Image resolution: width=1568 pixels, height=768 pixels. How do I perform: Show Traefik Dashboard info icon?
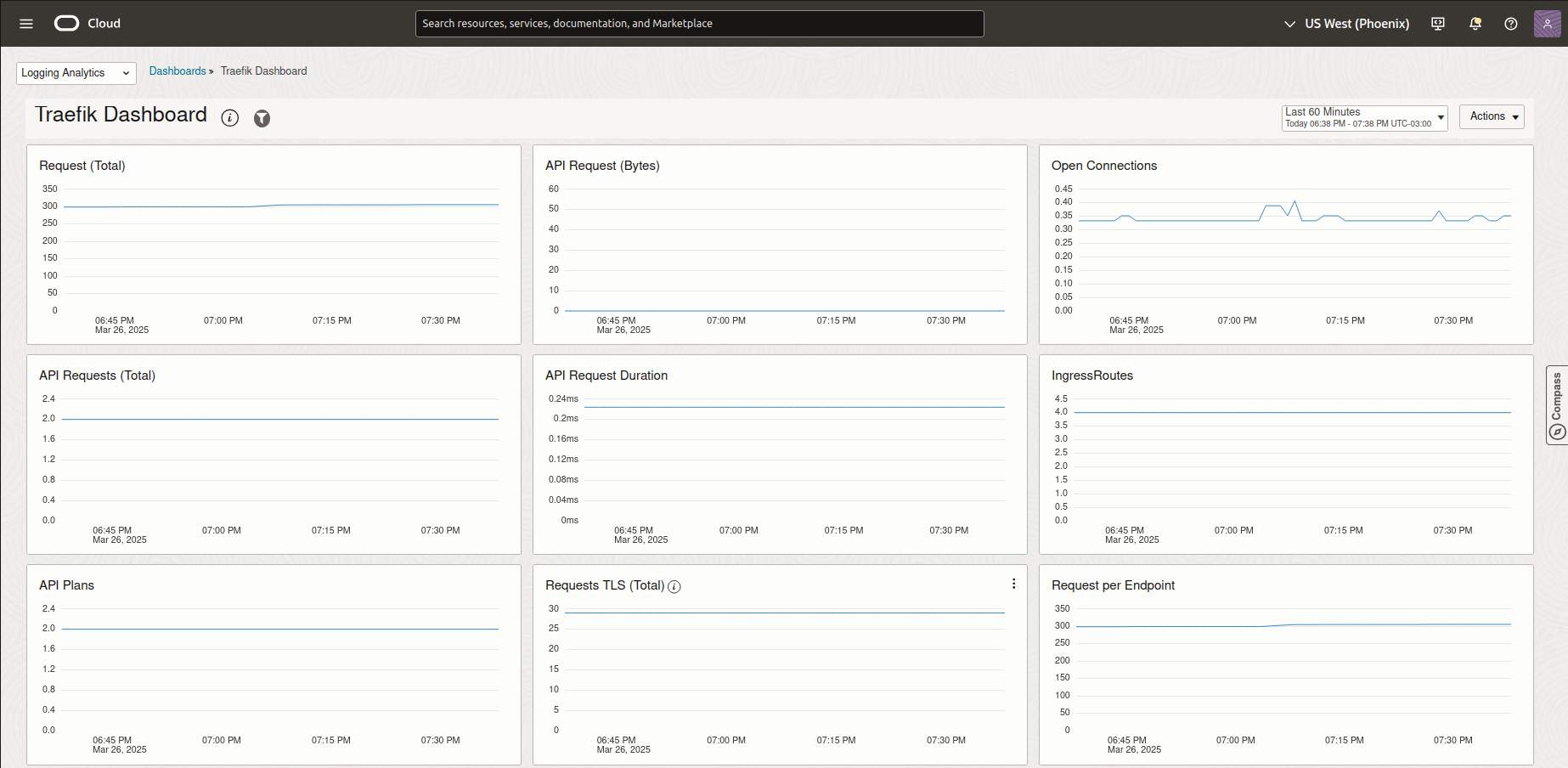coord(230,118)
